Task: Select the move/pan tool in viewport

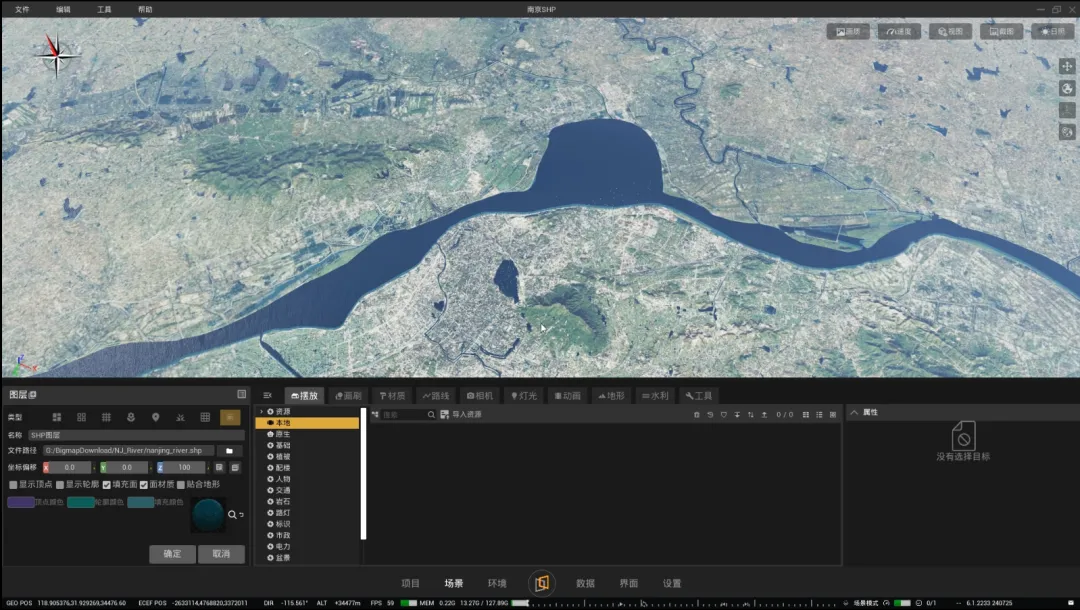Action: coord(1067,66)
